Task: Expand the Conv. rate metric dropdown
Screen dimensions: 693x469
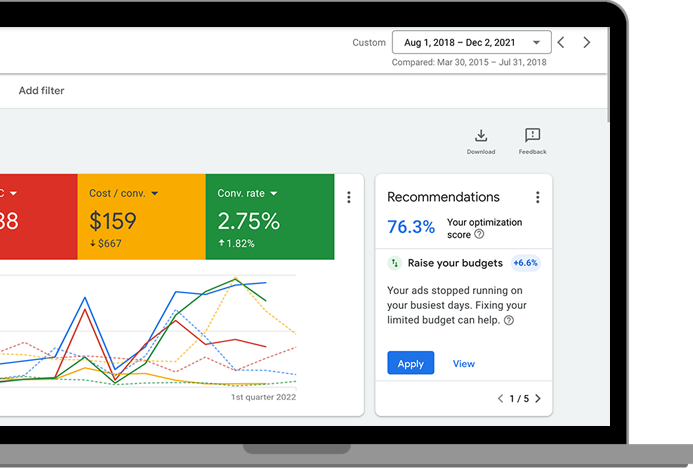Action: [x=274, y=193]
